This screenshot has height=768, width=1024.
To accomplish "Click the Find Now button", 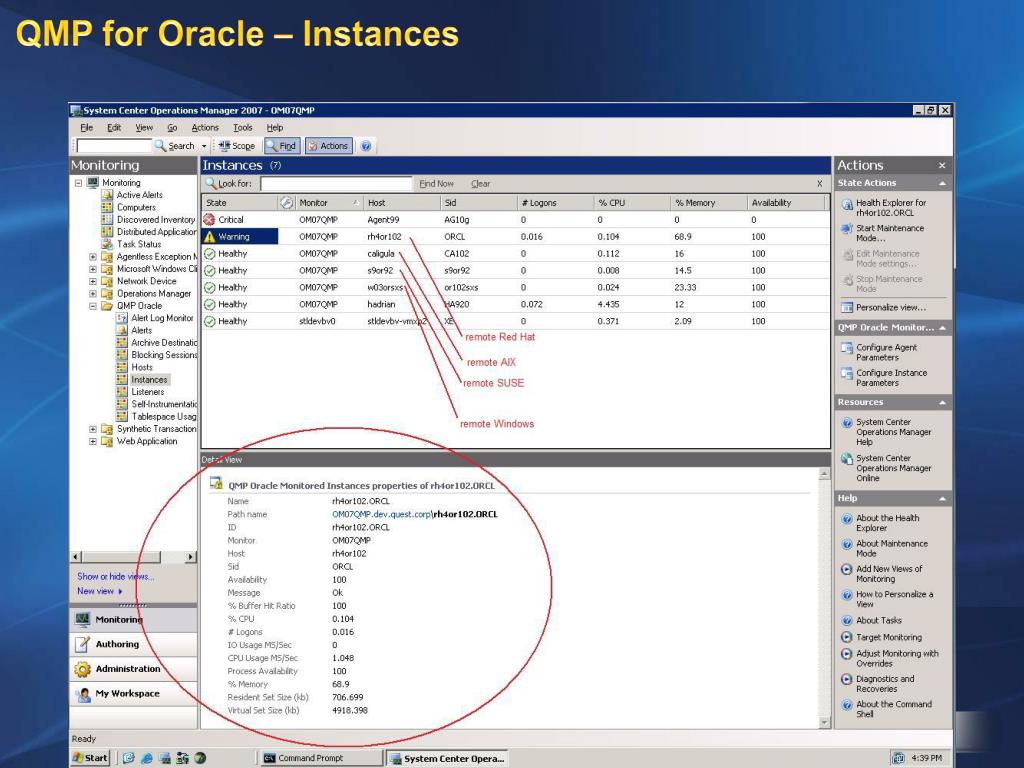I will point(436,184).
